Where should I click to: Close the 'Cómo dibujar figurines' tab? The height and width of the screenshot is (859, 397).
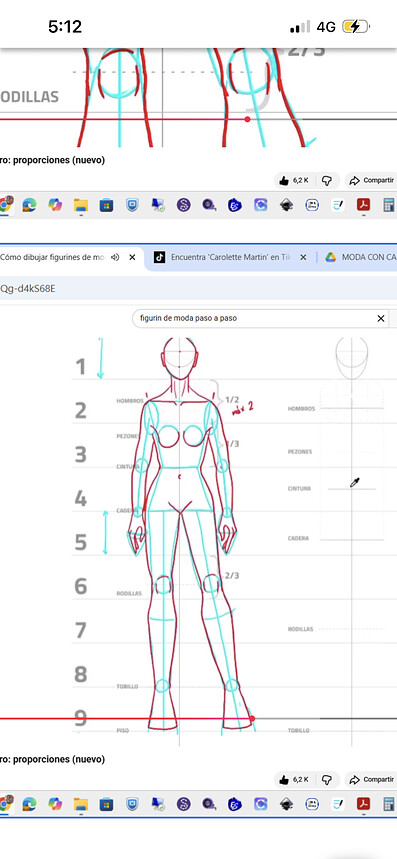point(132,257)
